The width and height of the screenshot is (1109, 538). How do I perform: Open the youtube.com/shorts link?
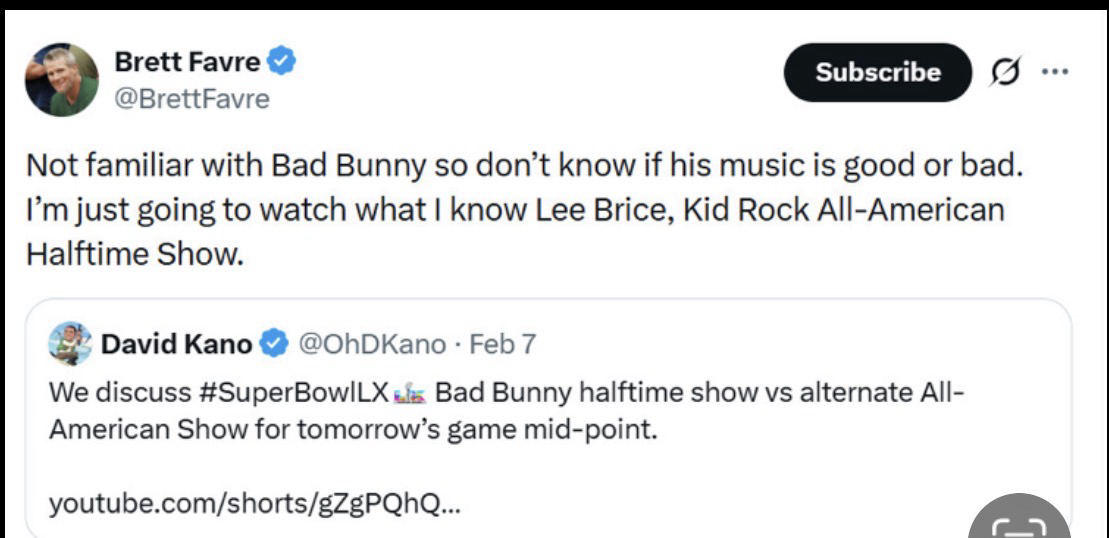click(256, 504)
